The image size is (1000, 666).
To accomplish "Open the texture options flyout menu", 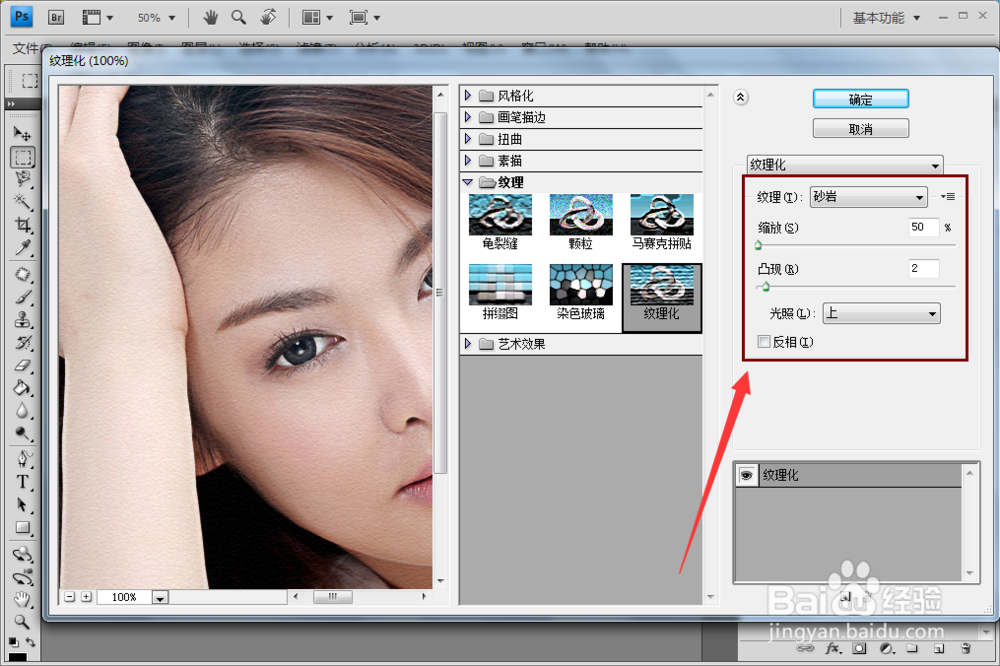I will [948, 196].
